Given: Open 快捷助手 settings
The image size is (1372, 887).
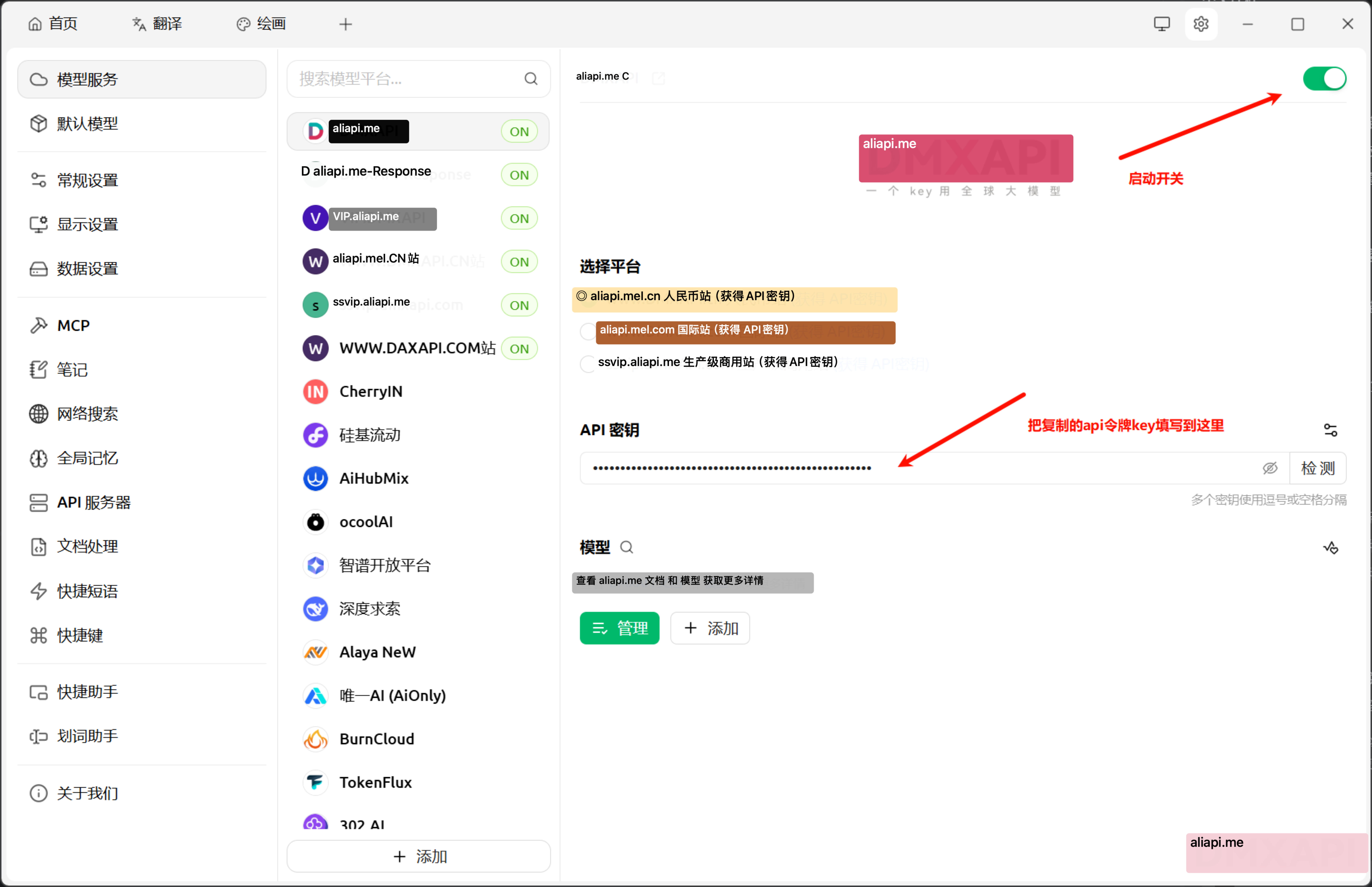Looking at the screenshot, I should tap(142, 692).
